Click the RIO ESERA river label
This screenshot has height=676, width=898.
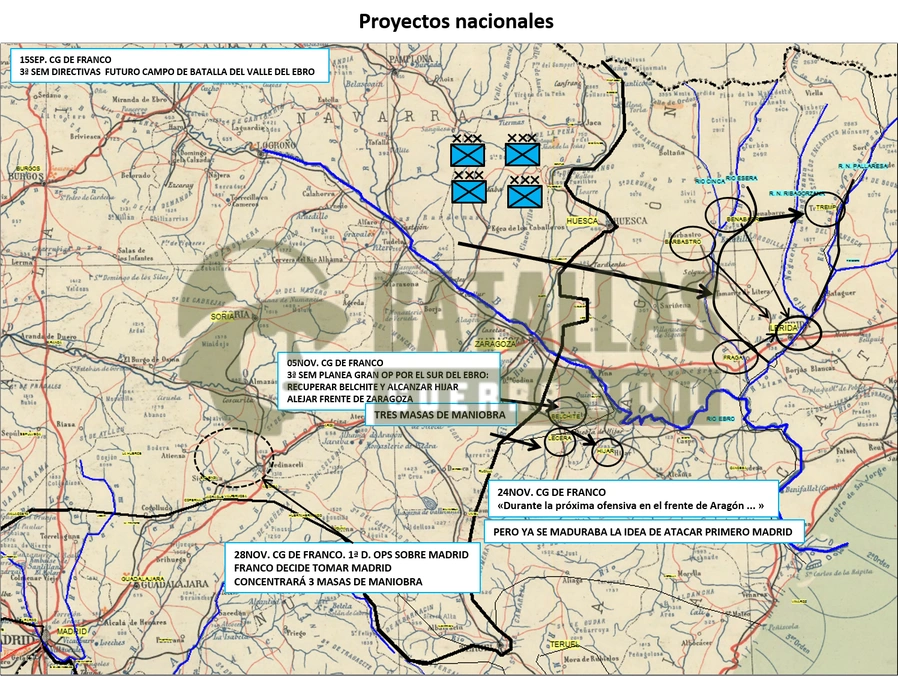(741, 178)
